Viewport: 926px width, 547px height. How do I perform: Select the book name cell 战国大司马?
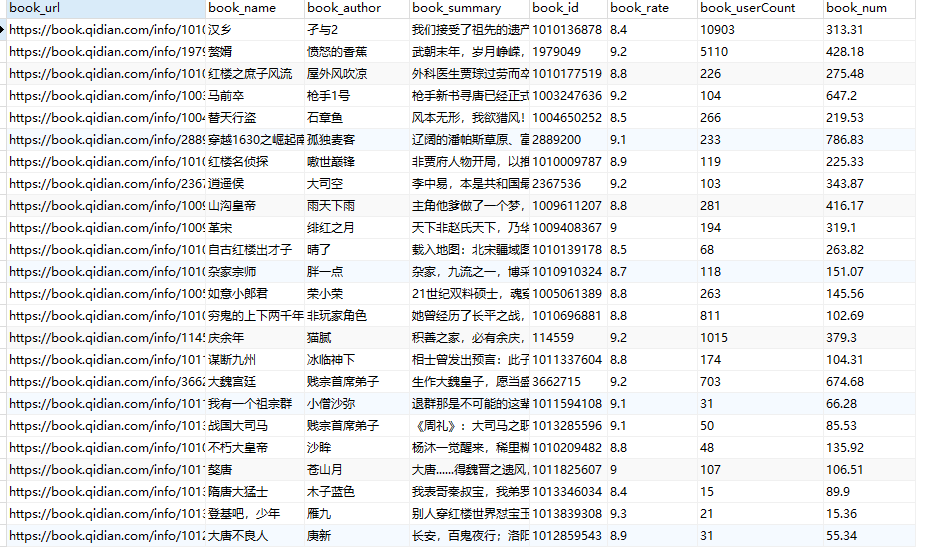(x=255, y=425)
